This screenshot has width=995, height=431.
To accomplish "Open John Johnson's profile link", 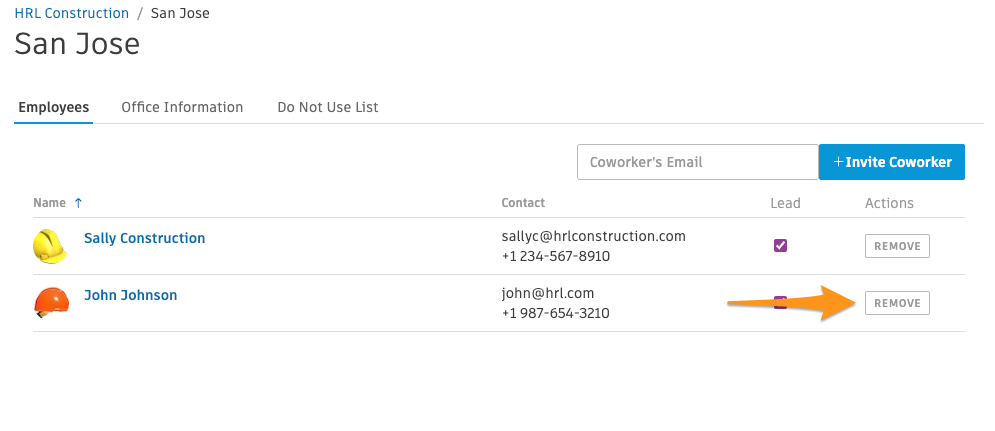I will point(131,295).
